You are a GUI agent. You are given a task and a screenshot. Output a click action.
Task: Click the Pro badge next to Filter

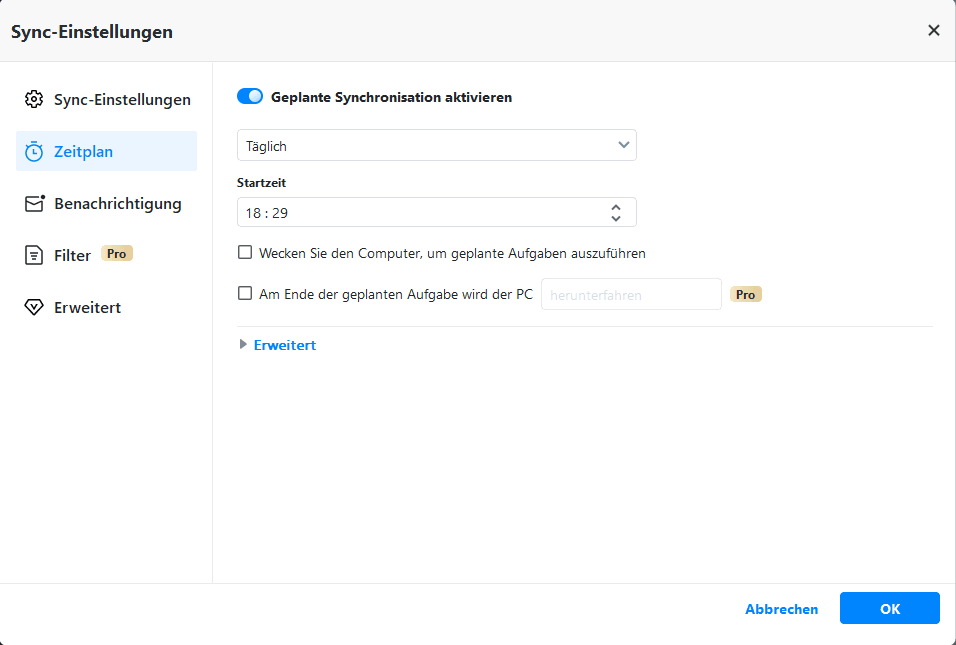[117, 254]
